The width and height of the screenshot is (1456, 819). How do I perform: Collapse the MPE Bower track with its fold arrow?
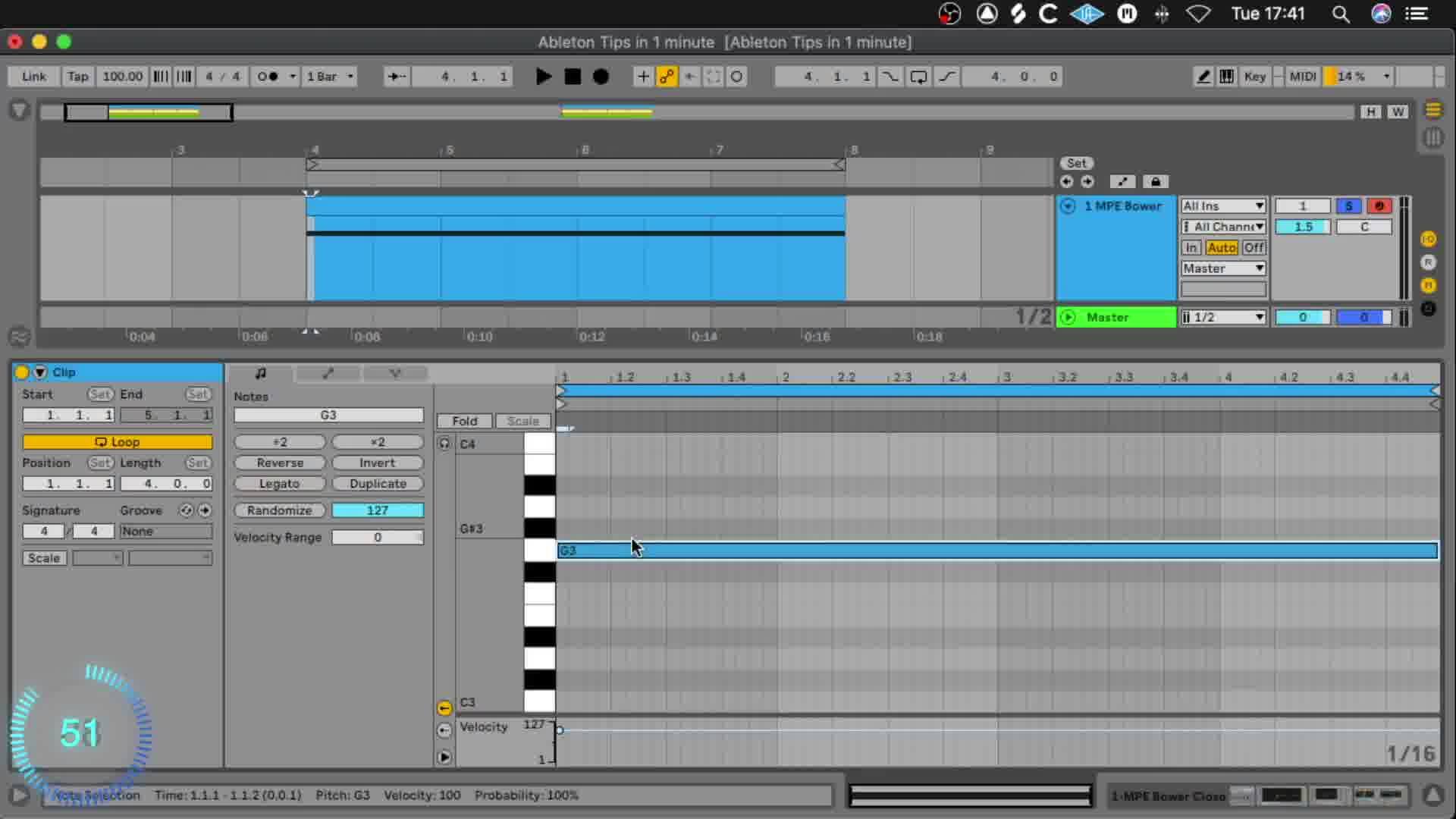coord(1068,206)
